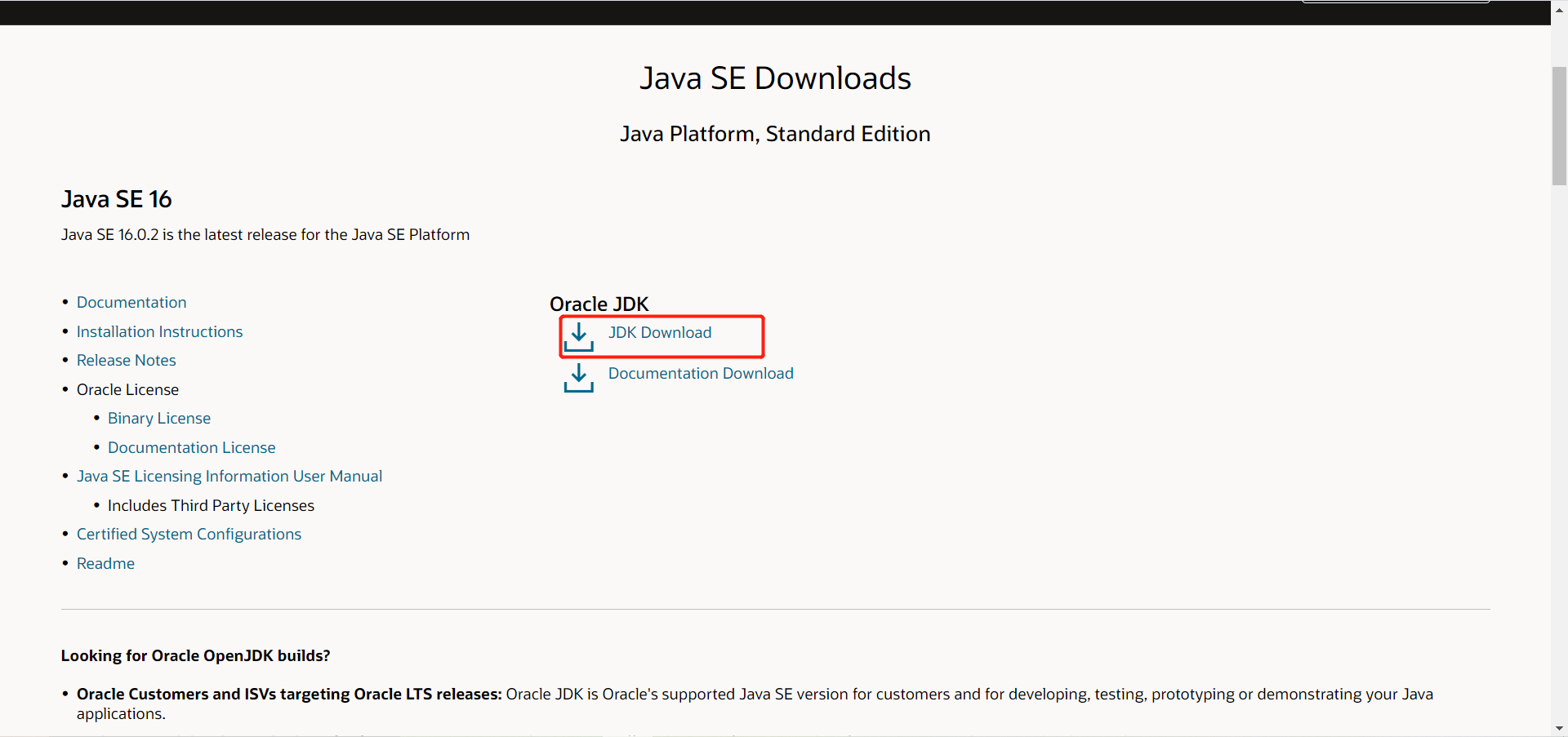Open the Documentation link in the list
The height and width of the screenshot is (737, 1568).
(x=131, y=303)
